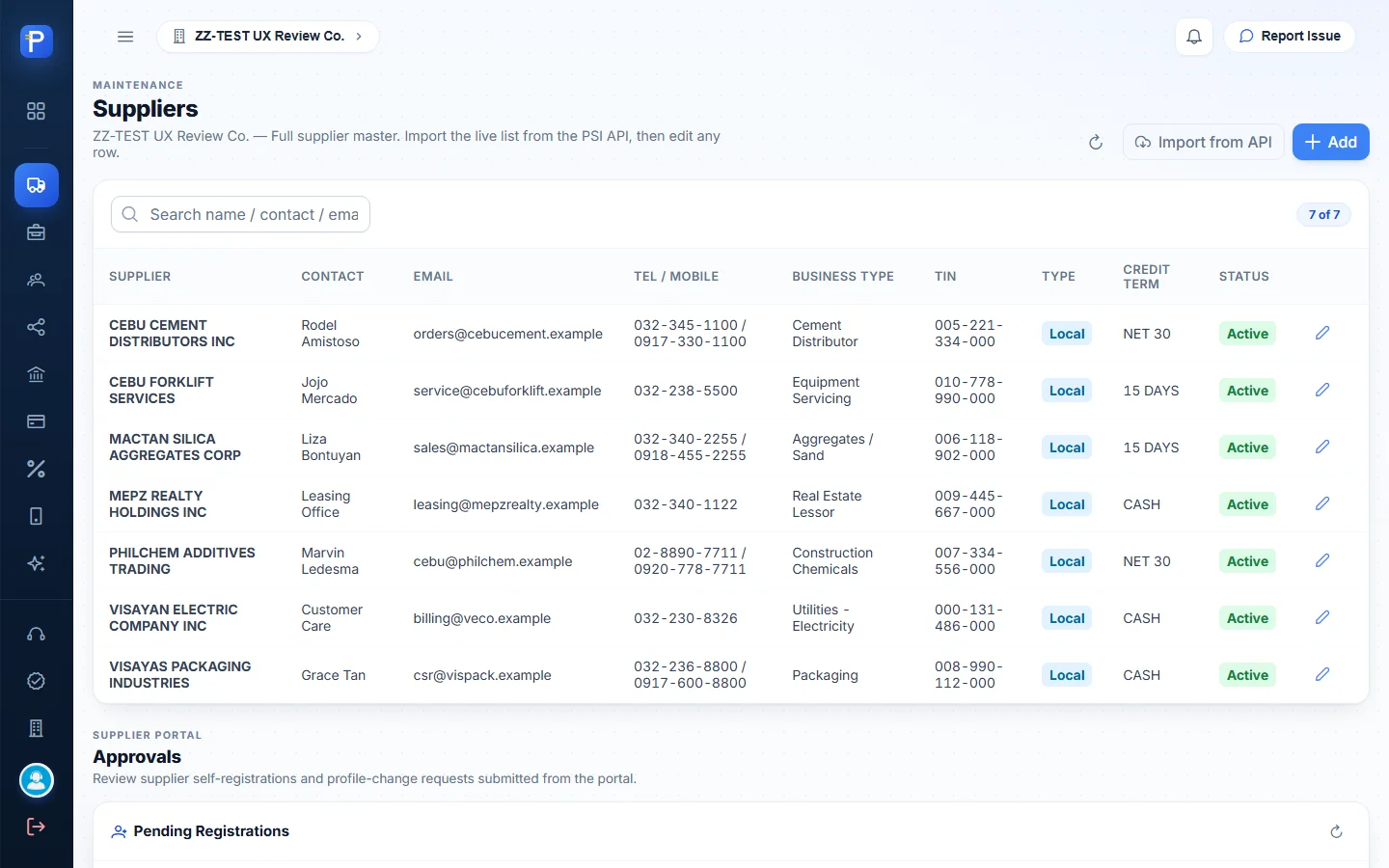Select the orders@cebucement.example email cell
The height and width of the screenshot is (868, 1389).
point(508,334)
